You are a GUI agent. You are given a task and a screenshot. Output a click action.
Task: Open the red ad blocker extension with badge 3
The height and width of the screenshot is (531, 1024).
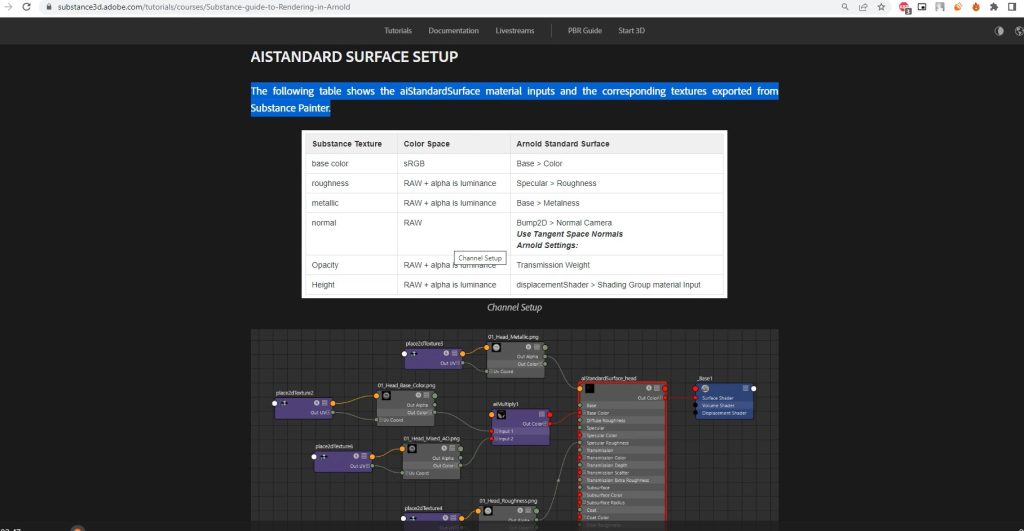(x=904, y=7)
